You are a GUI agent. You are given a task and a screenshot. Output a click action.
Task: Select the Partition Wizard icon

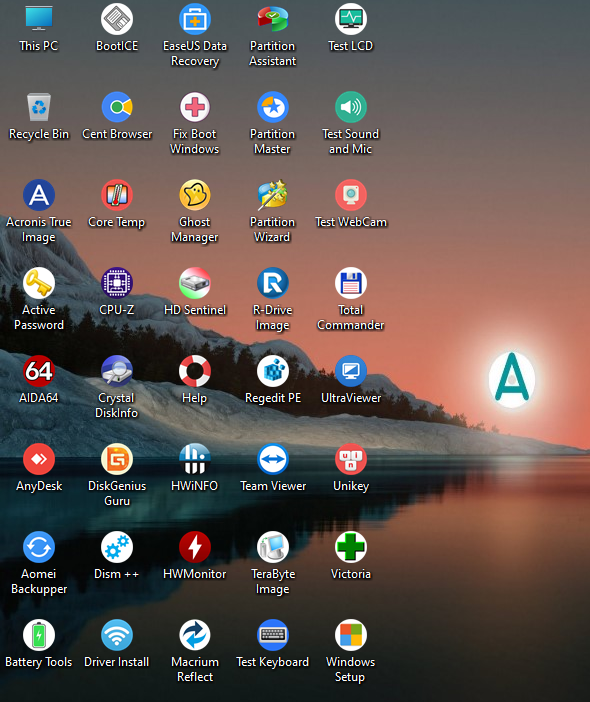tap(273, 195)
